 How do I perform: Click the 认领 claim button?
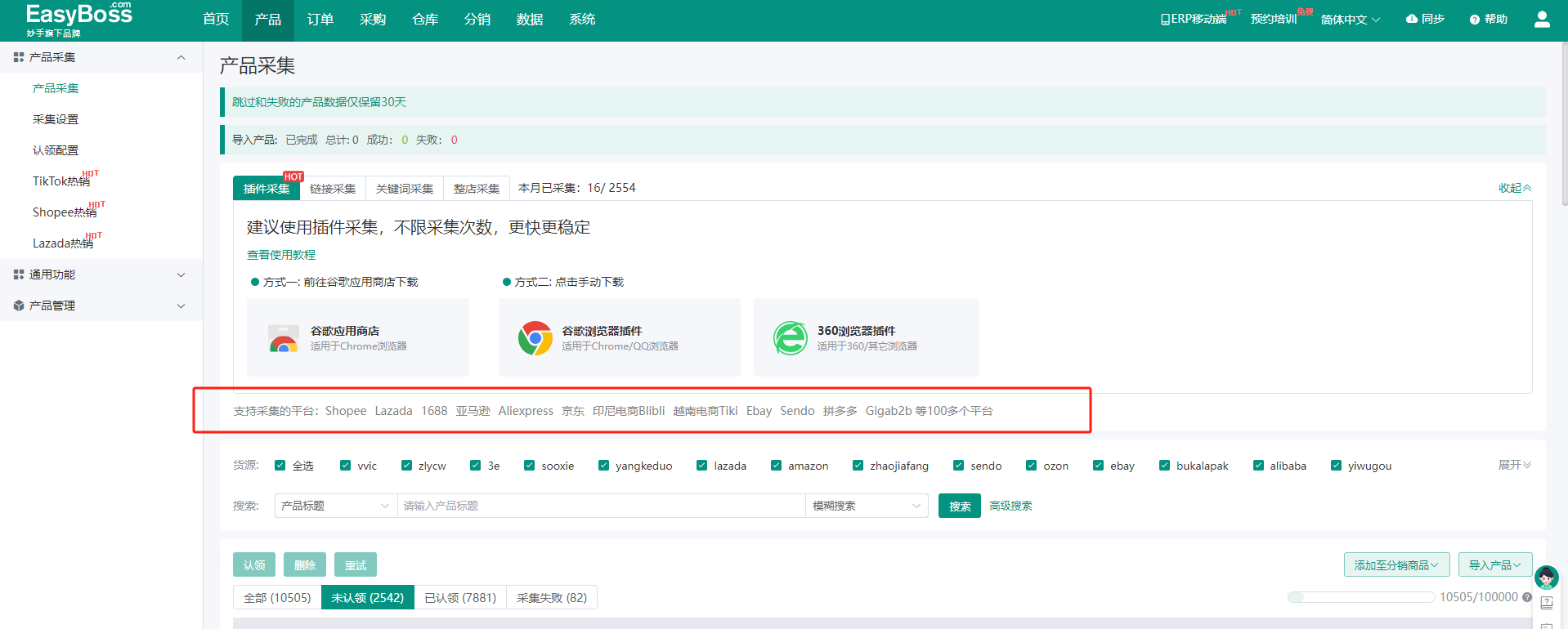point(254,564)
